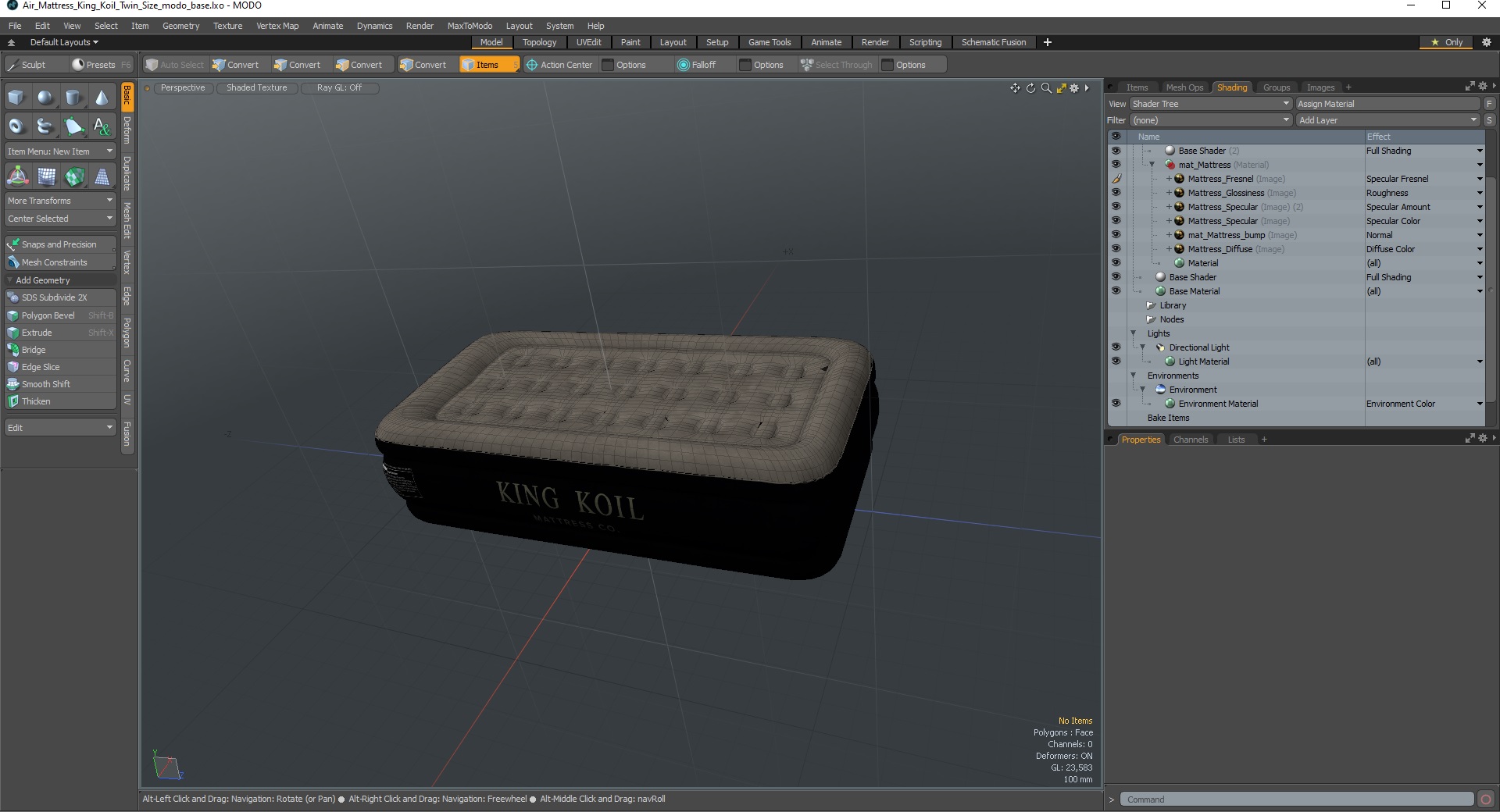Open the Add Layer dropdown

pyautogui.click(x=1387, y=120)
